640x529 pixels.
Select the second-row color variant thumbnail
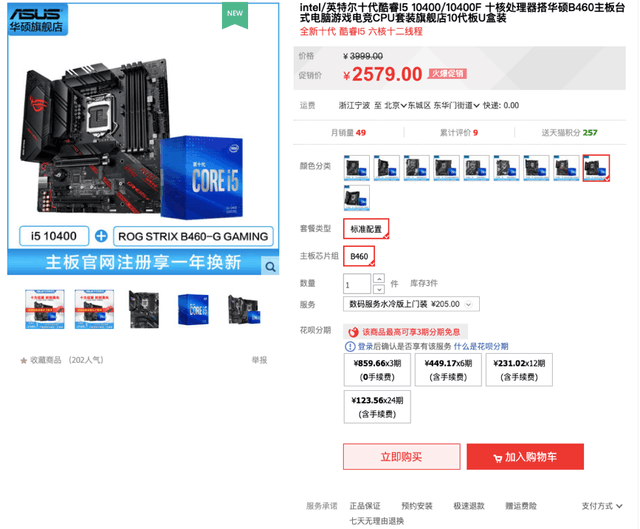tap(356, 198)
